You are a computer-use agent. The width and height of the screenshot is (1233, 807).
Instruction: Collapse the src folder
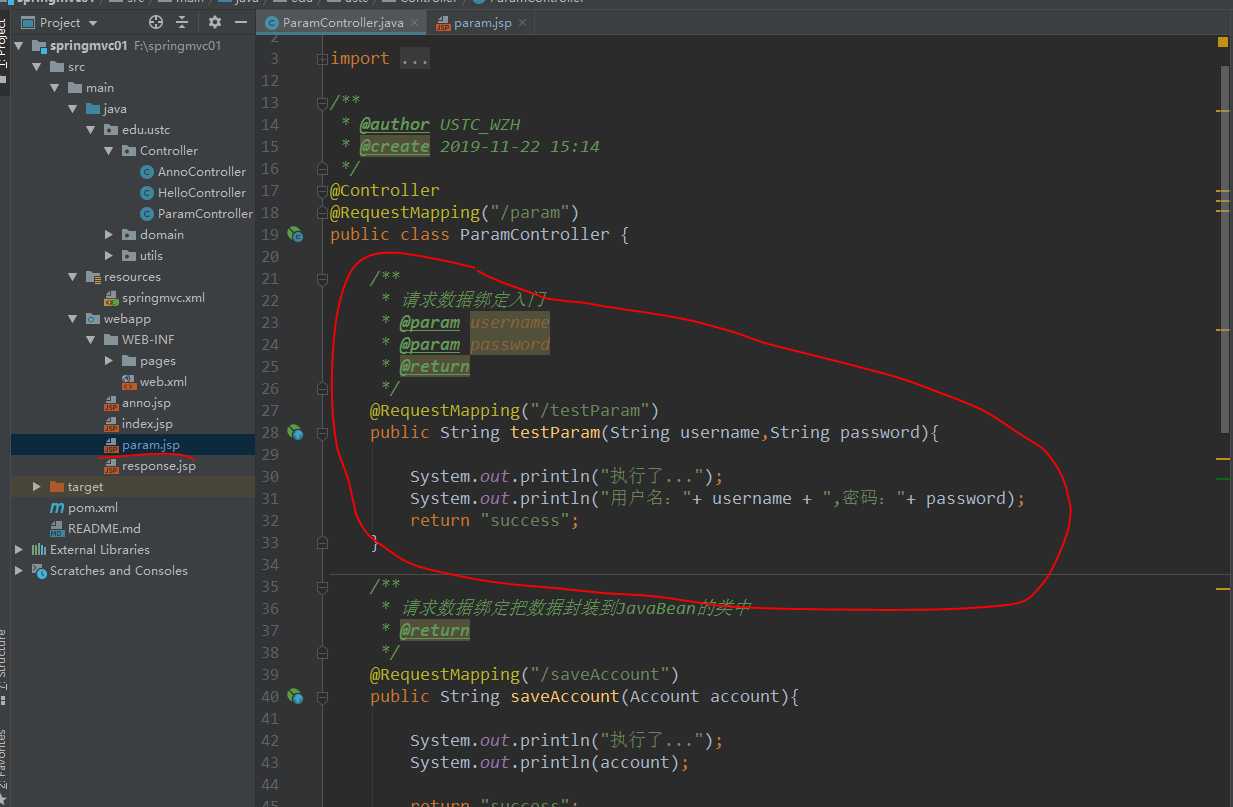point(37,67)
